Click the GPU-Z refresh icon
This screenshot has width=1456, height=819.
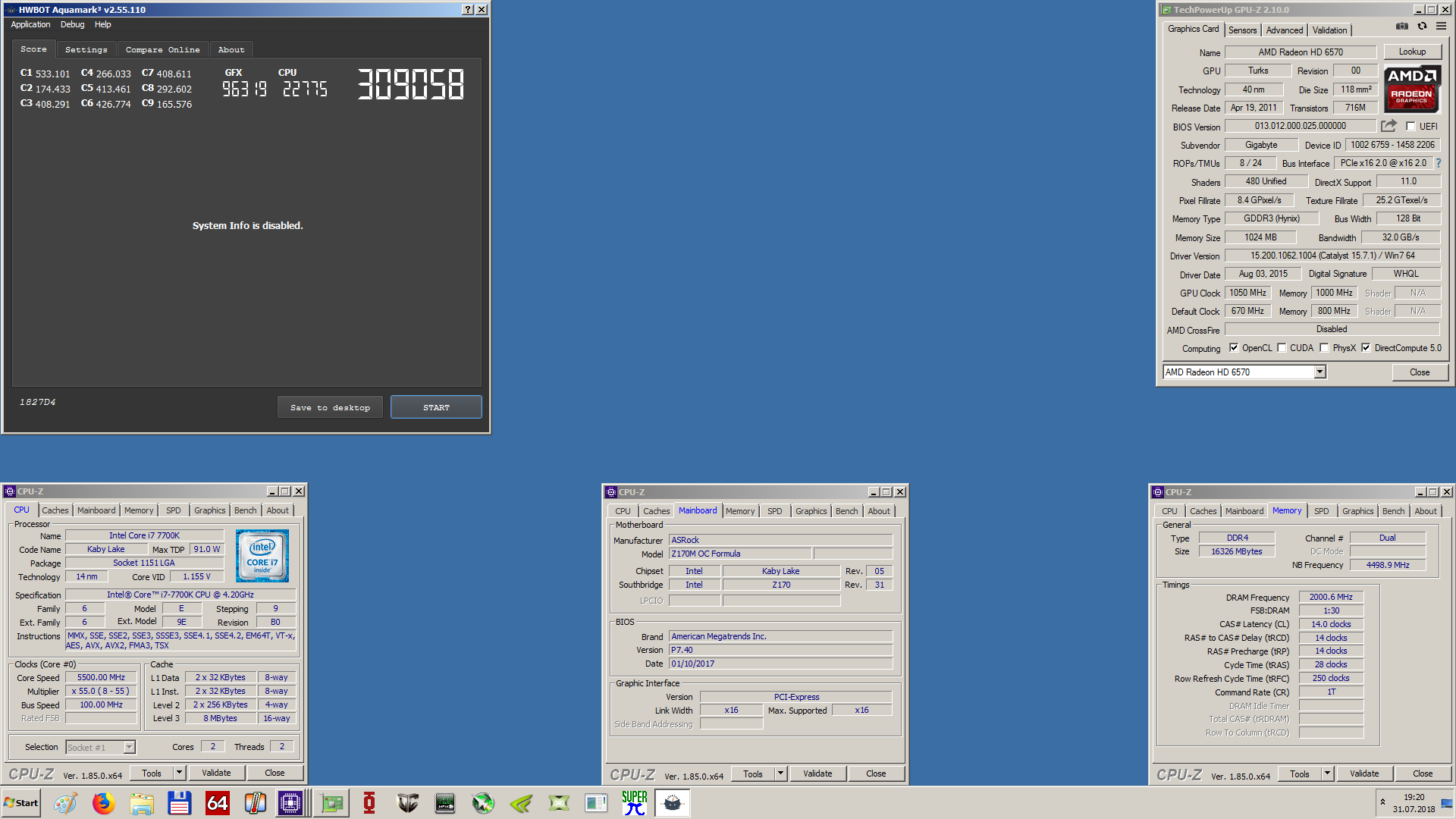1422,26
